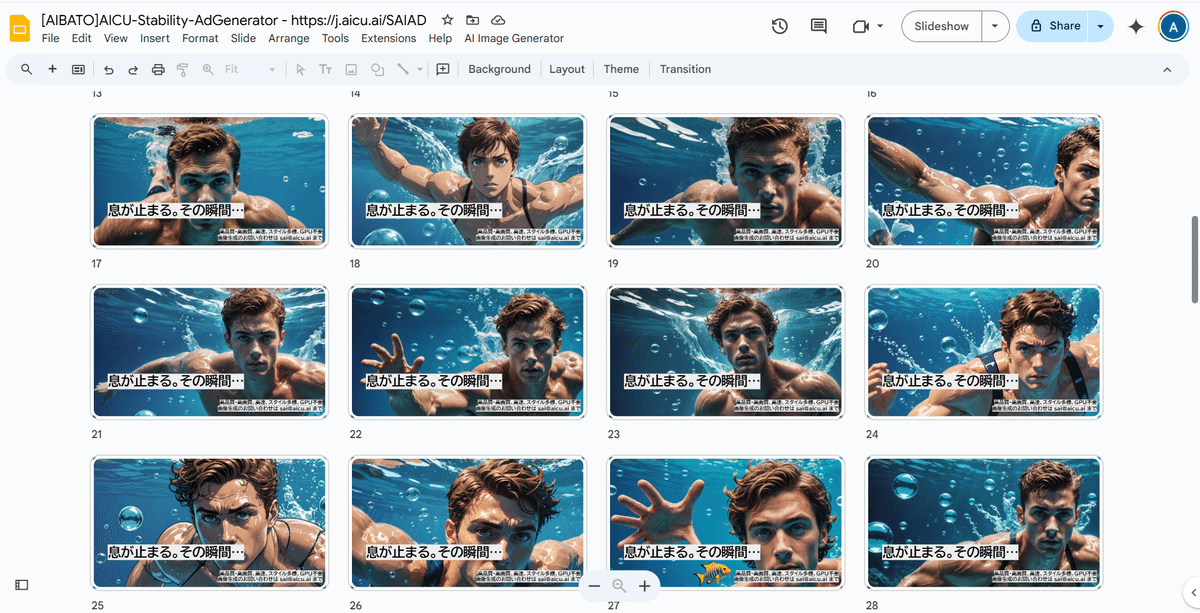This screenshot has width=1200, height=613.
Task: Click the Layout button
Action: click(x=567, y=69)
